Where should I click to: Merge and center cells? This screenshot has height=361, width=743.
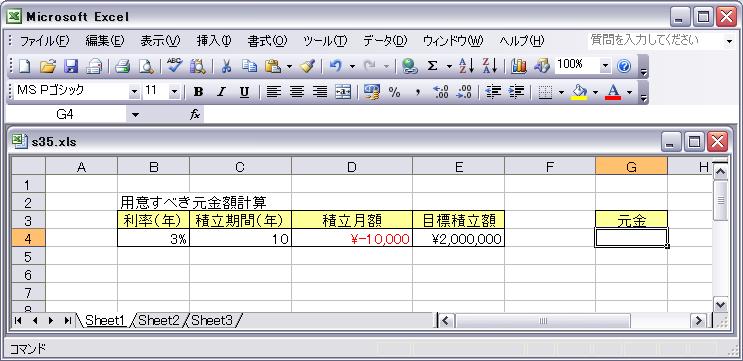pos(343,92)
